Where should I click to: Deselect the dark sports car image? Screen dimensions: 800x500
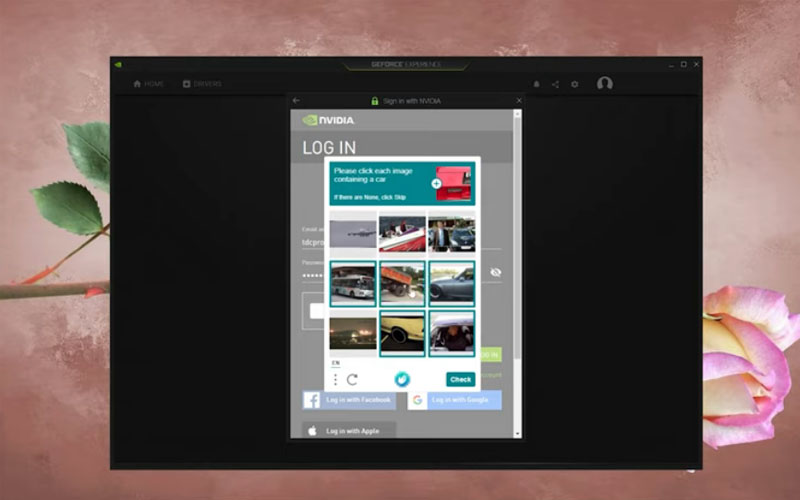point(452,284)
